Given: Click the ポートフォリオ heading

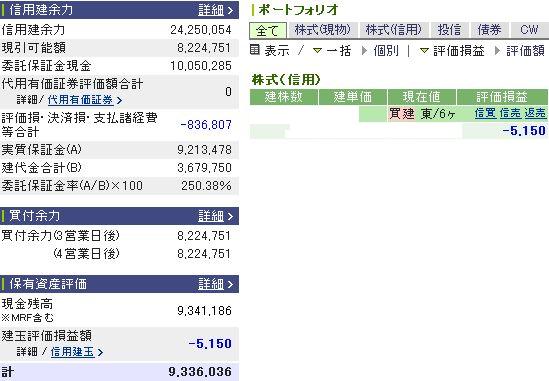Looking at the screenshot, I should [x=298, y=9].
